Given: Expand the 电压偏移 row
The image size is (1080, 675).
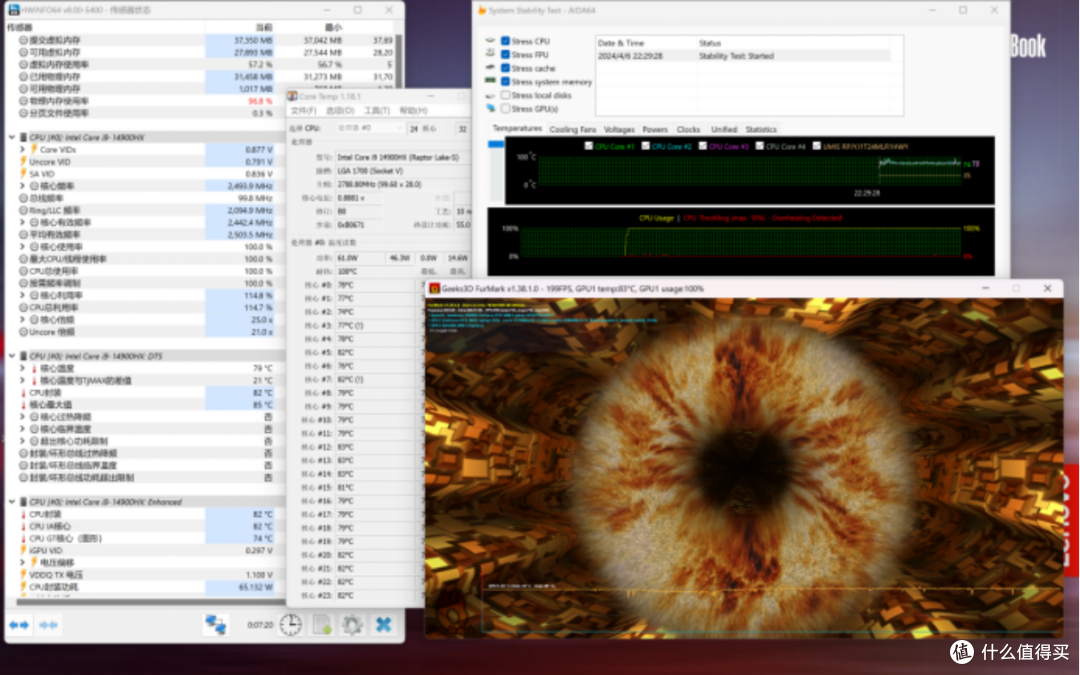Looking at the screenshot, I should (x=23, y=562).
